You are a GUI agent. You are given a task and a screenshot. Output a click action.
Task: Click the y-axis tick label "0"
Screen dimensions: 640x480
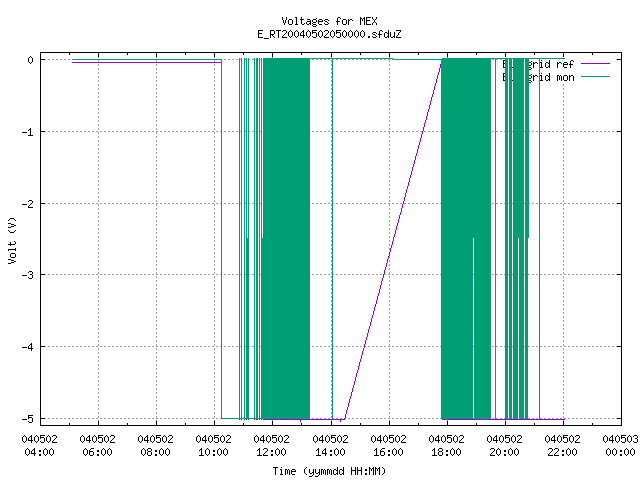(x=30, y=60)
